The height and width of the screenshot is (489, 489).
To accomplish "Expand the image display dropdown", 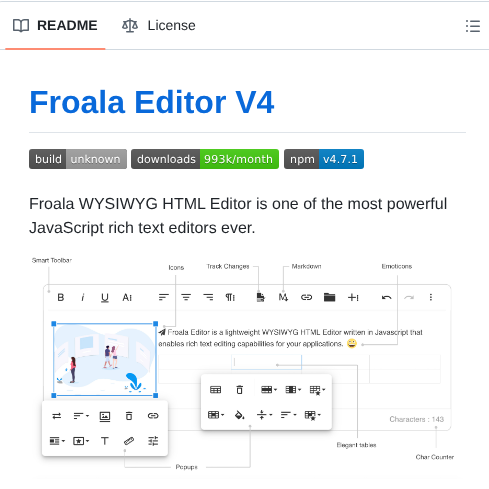I will pos(57,441).
